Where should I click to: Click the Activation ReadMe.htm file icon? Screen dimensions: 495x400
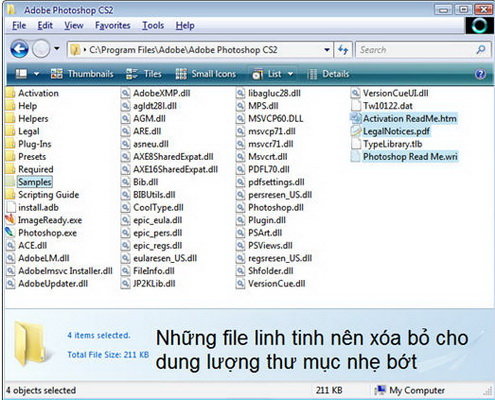(x=356, y=118)
